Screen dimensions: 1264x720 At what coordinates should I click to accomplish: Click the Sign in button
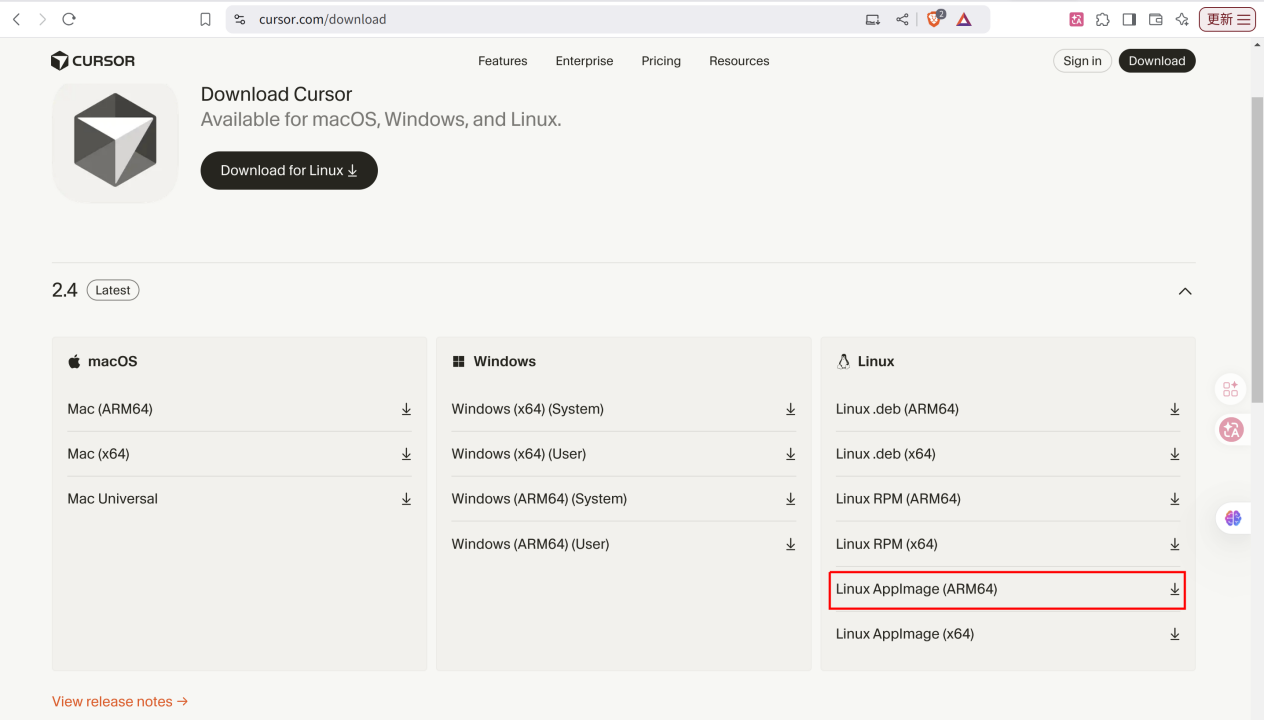[1082, 61]
